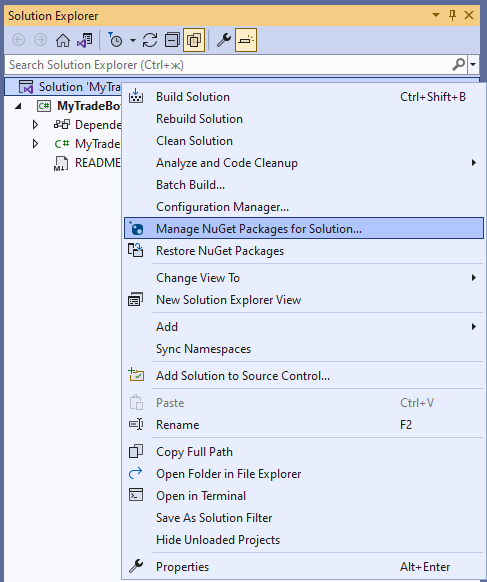Click the search magnifier icon
This screenshot has height=582, width=487.
click(x=459, y=65)
